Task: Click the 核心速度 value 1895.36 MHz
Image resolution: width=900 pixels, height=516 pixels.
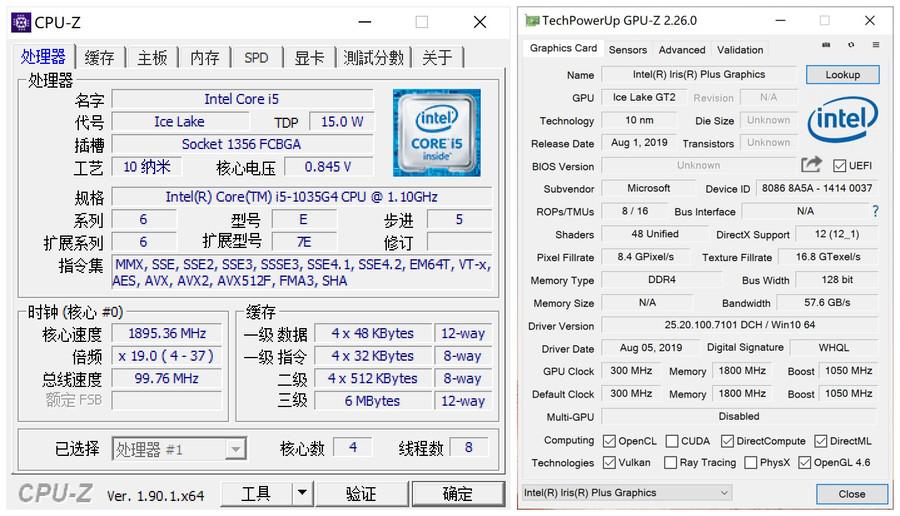Action: [x=167, y=333]
